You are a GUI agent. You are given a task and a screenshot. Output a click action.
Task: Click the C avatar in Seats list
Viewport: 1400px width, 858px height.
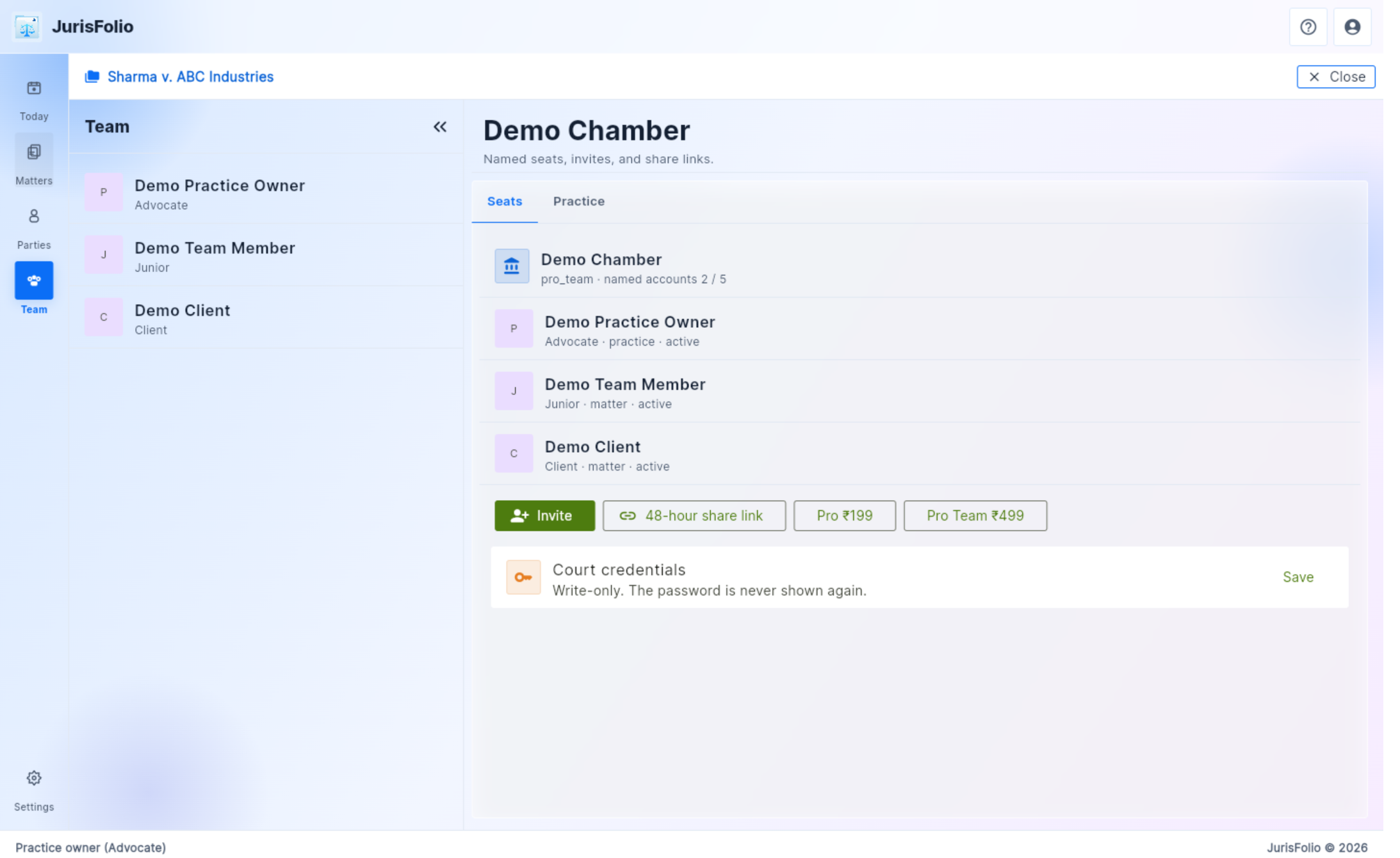point(514,453)
